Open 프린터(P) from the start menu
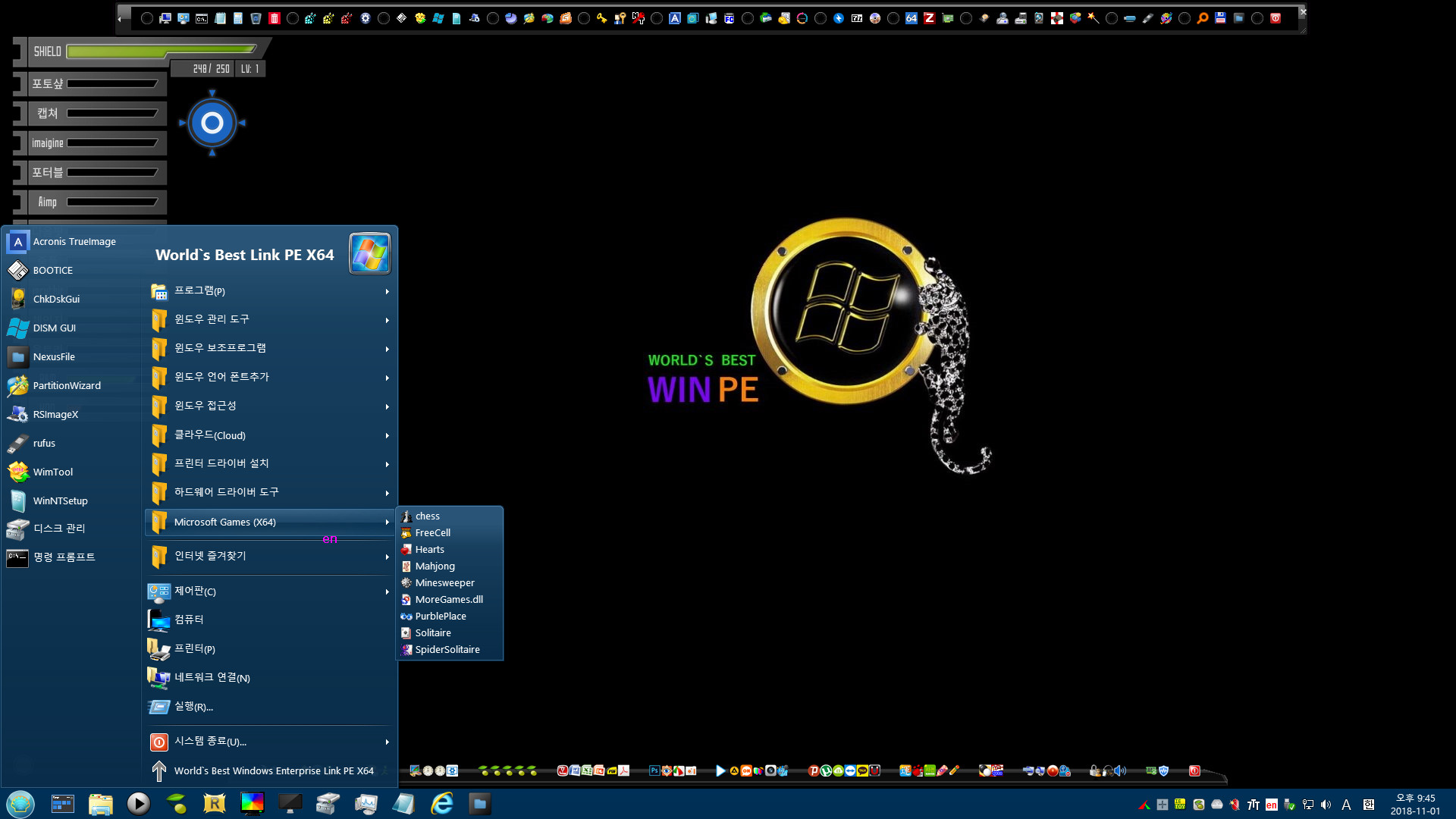Screen dimensions: 1456x819 [x=269, y=648]
